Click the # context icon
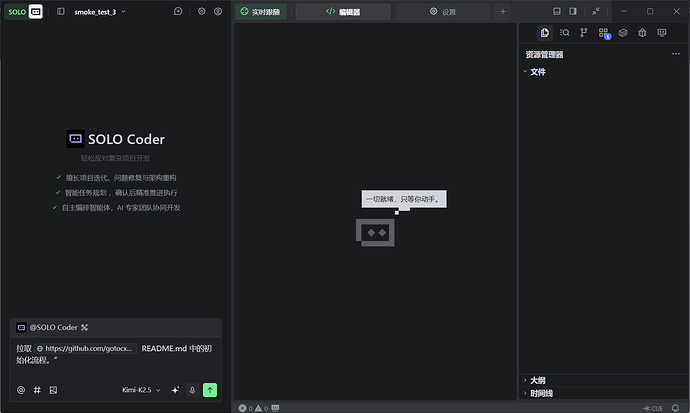 37,390
